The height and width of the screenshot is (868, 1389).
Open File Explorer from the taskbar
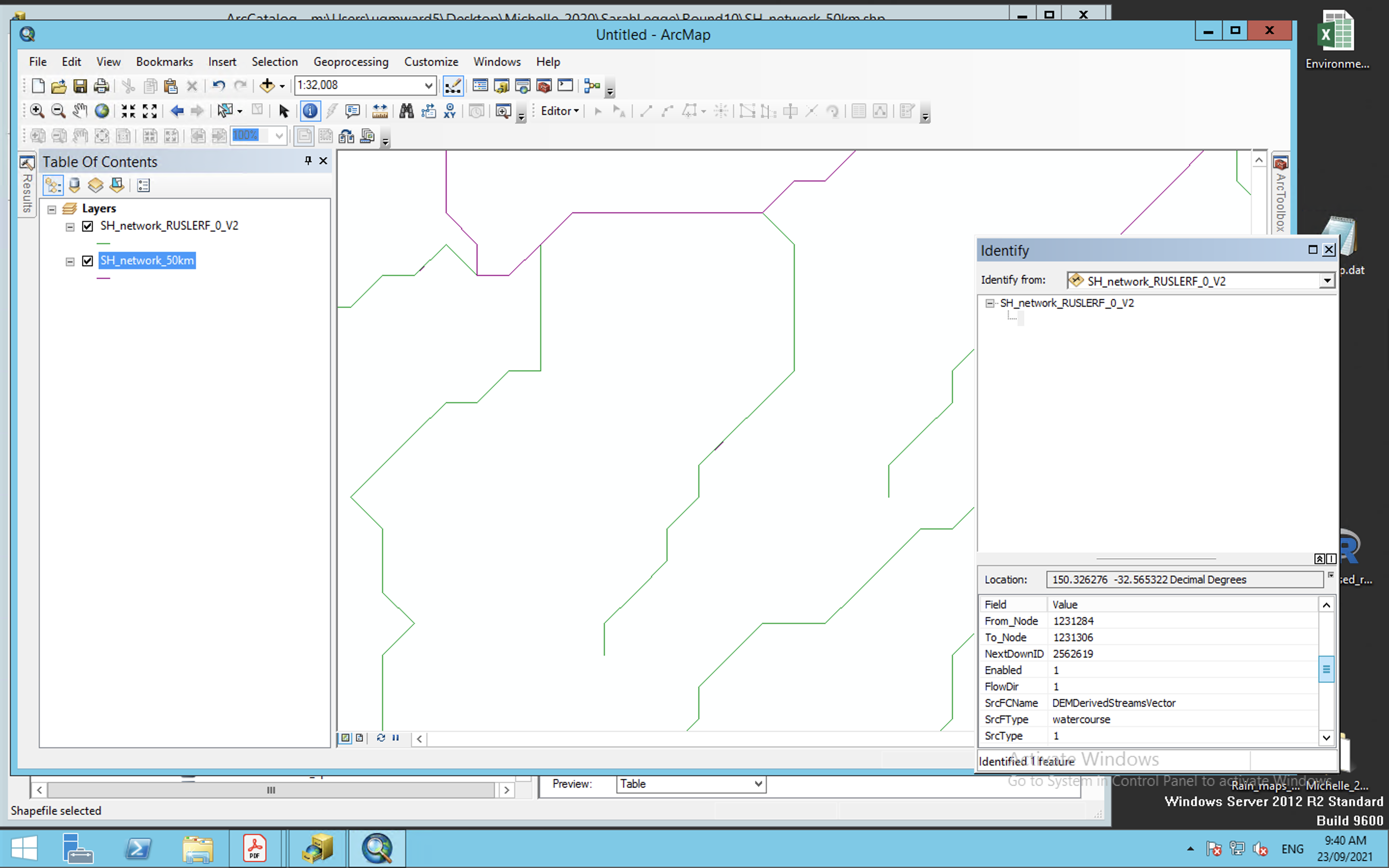198,849
